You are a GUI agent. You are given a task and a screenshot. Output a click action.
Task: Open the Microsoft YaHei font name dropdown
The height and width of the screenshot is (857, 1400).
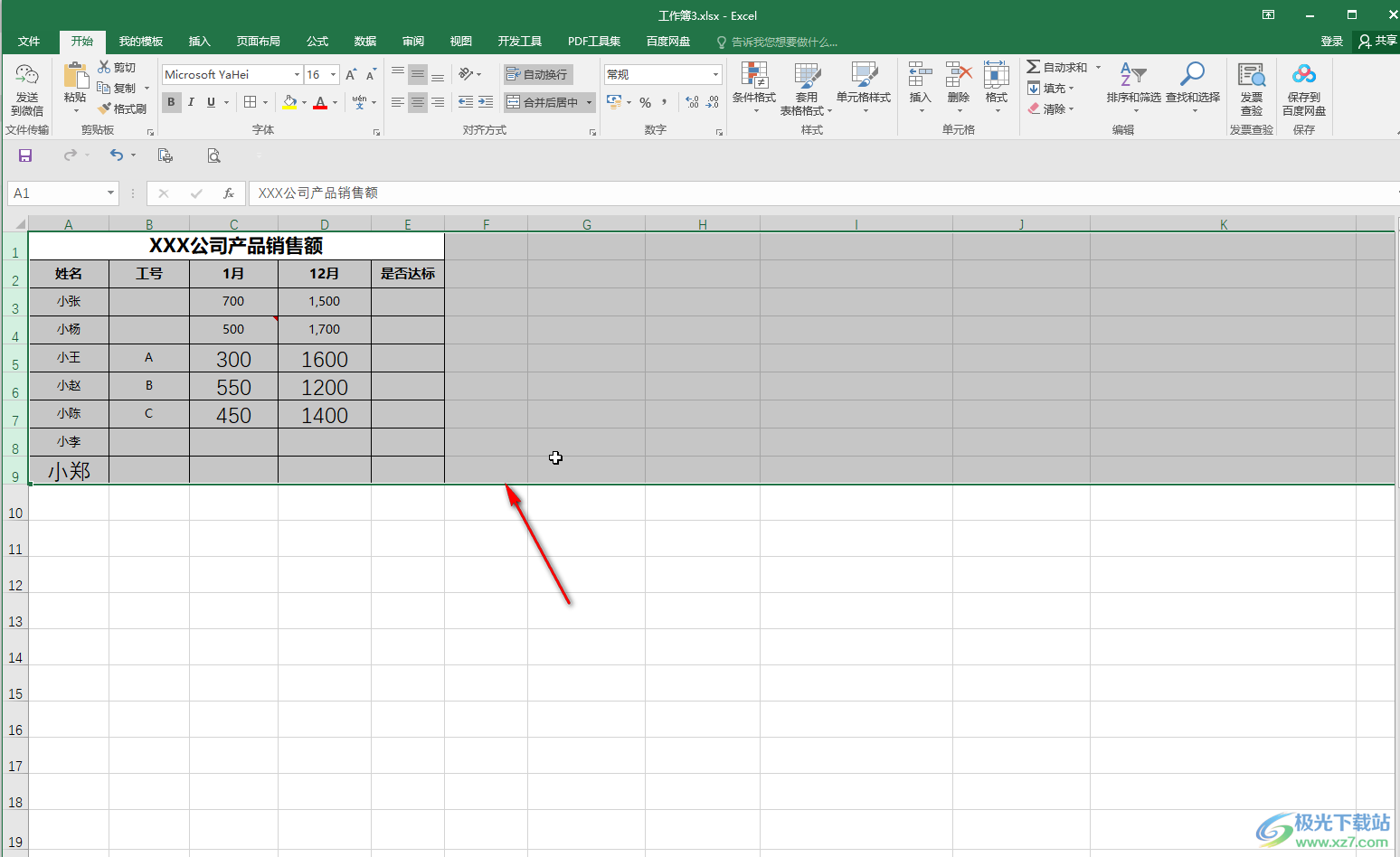(x=297, y=74)
